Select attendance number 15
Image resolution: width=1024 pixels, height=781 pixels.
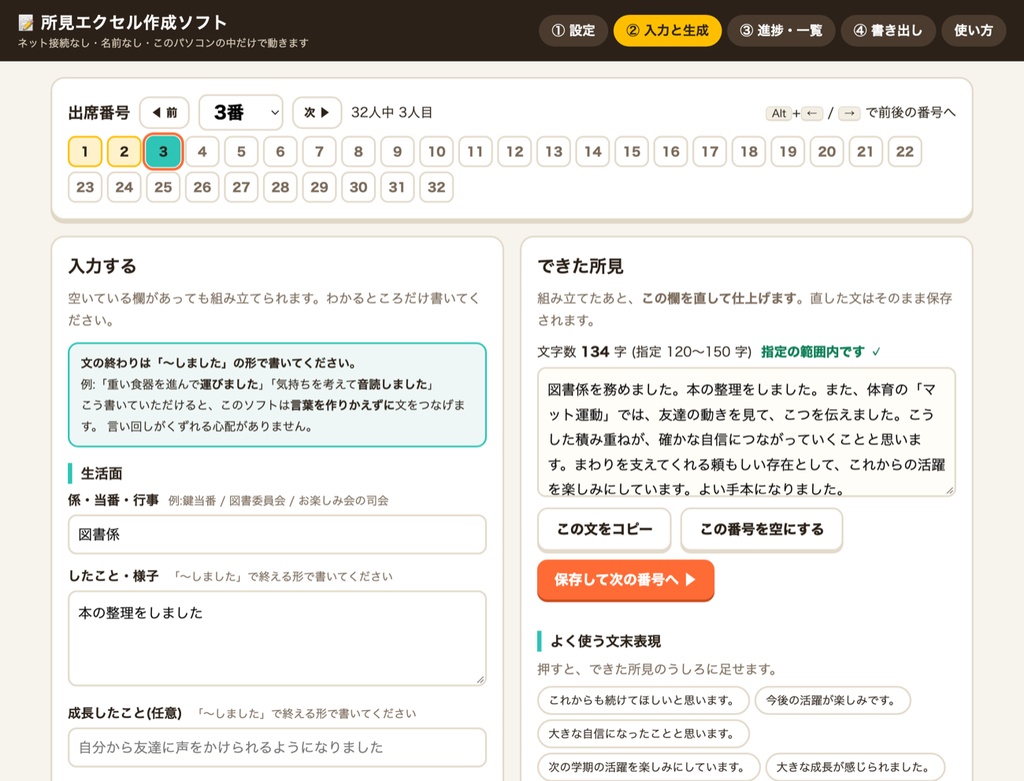point(632,151)
